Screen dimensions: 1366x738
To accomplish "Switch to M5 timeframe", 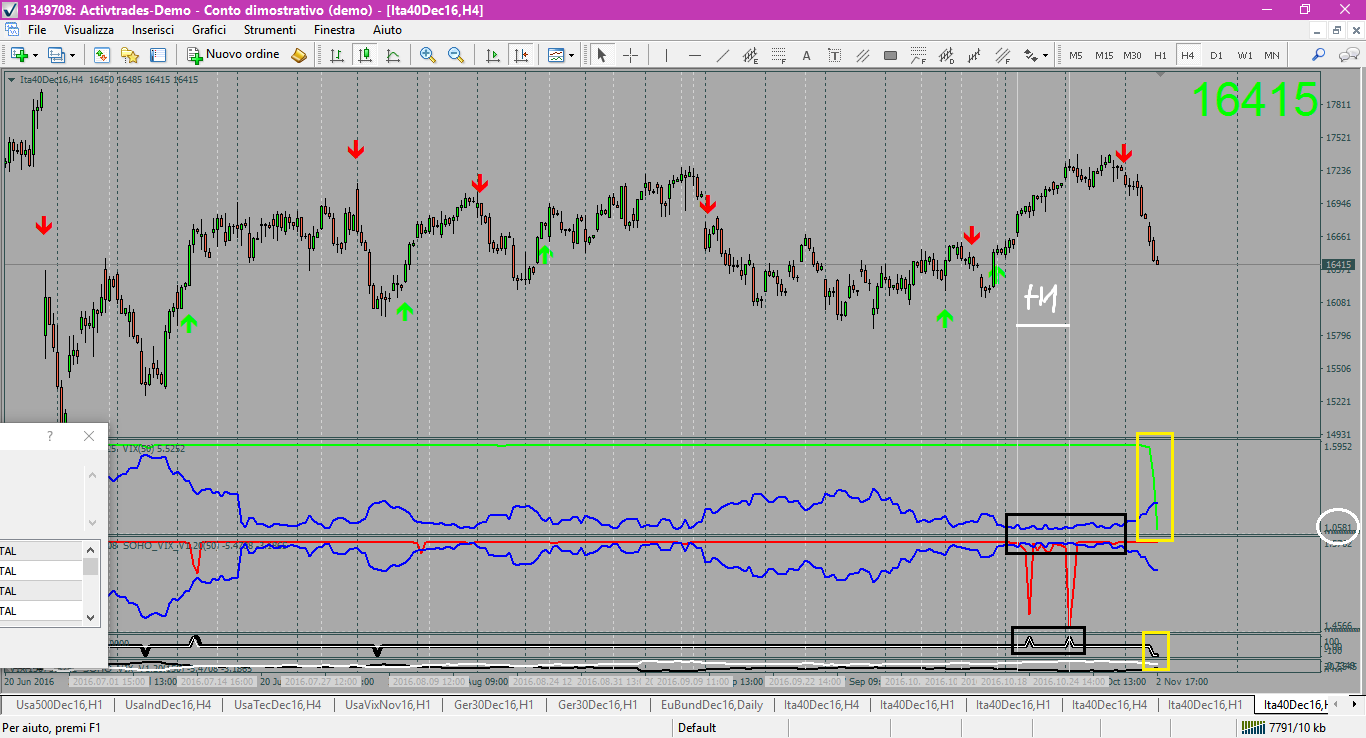I will point(1076,55).
